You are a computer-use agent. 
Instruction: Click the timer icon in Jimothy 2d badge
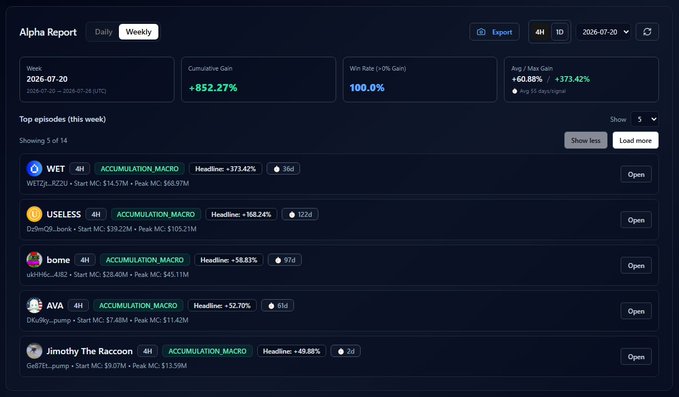tap(340, 351)
